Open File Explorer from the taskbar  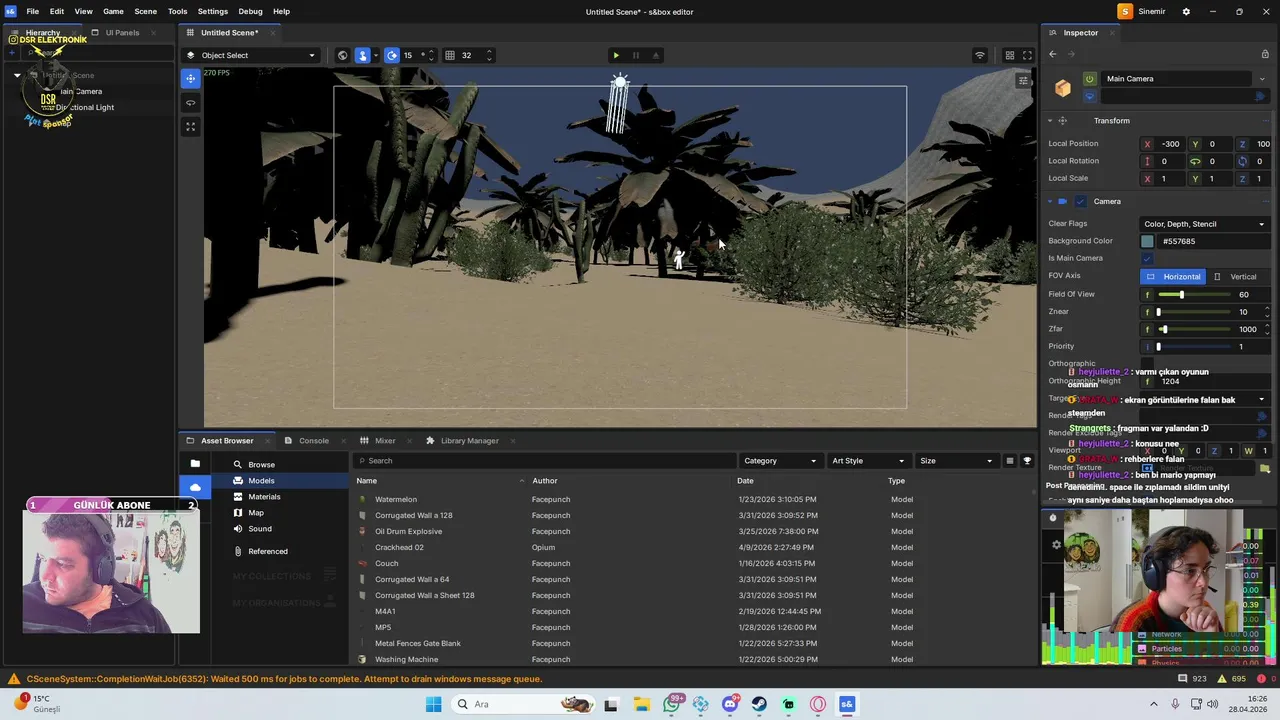tap(641, 704)
